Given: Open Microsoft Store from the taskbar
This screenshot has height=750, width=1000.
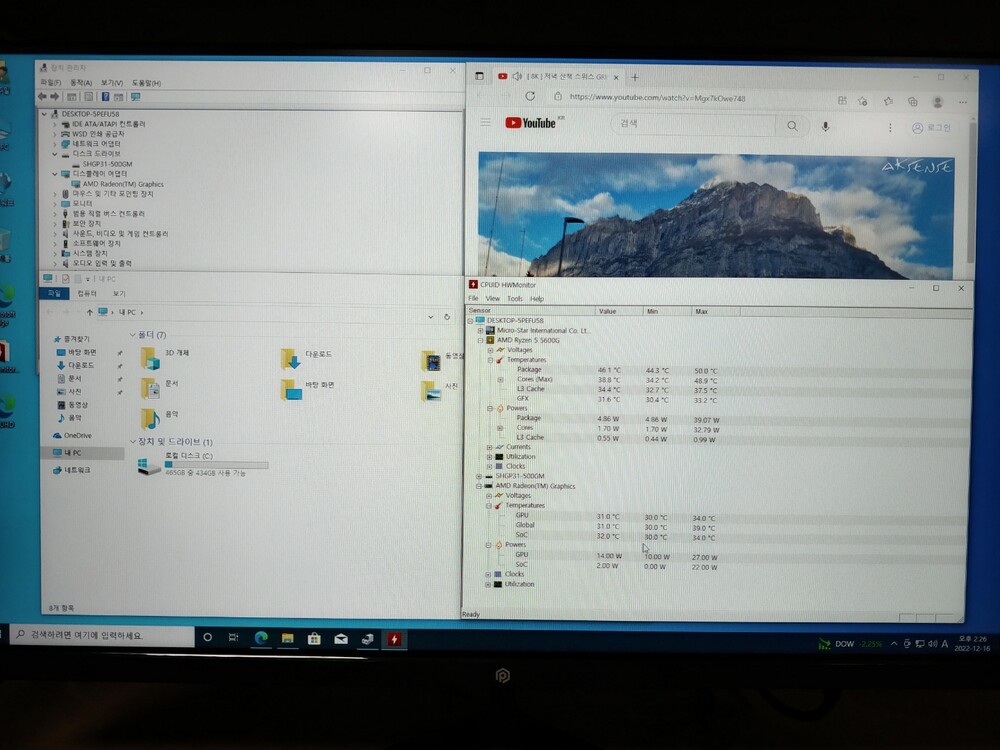Looking at the screenshot, I should coord(314,638).
